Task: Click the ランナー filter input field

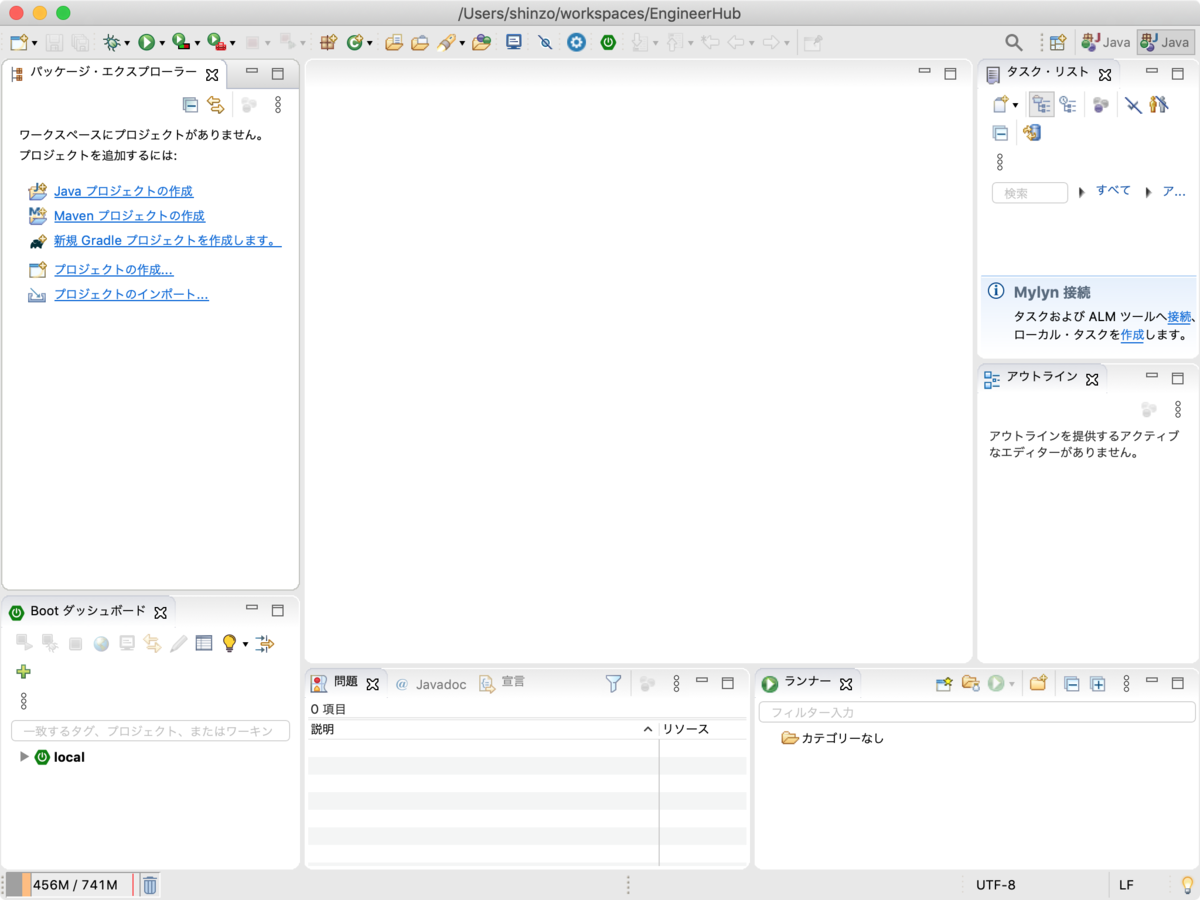Action: (x=977, y=712)
